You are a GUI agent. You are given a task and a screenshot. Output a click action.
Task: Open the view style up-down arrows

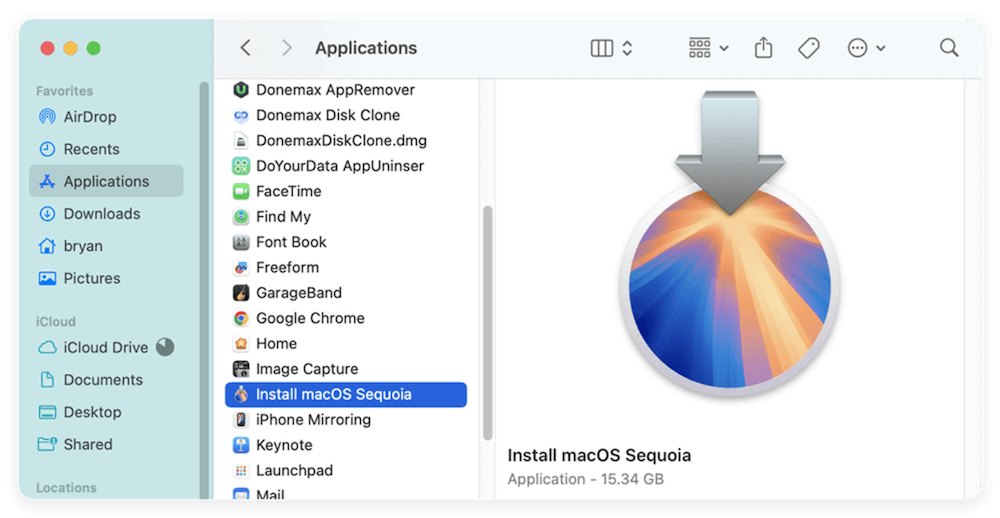coord(628,48)
